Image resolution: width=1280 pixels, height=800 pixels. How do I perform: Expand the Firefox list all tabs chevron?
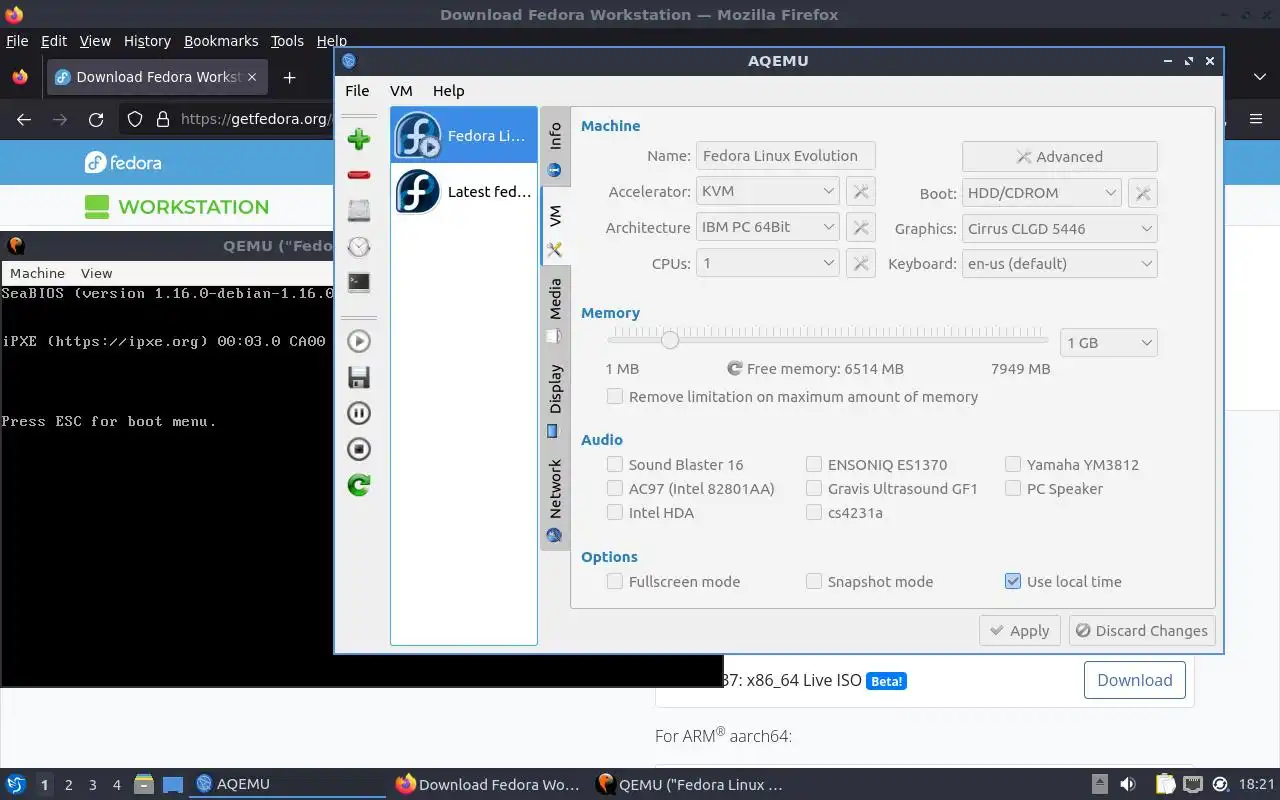tap(1259, 77)
